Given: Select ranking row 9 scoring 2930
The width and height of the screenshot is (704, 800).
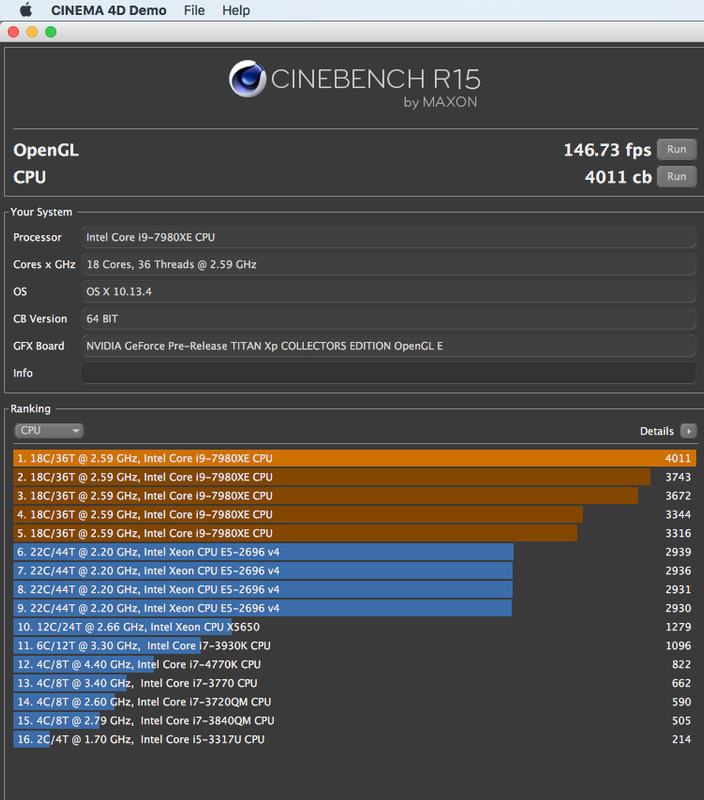Looking at the screenshot, I should [x=355, y=608].
